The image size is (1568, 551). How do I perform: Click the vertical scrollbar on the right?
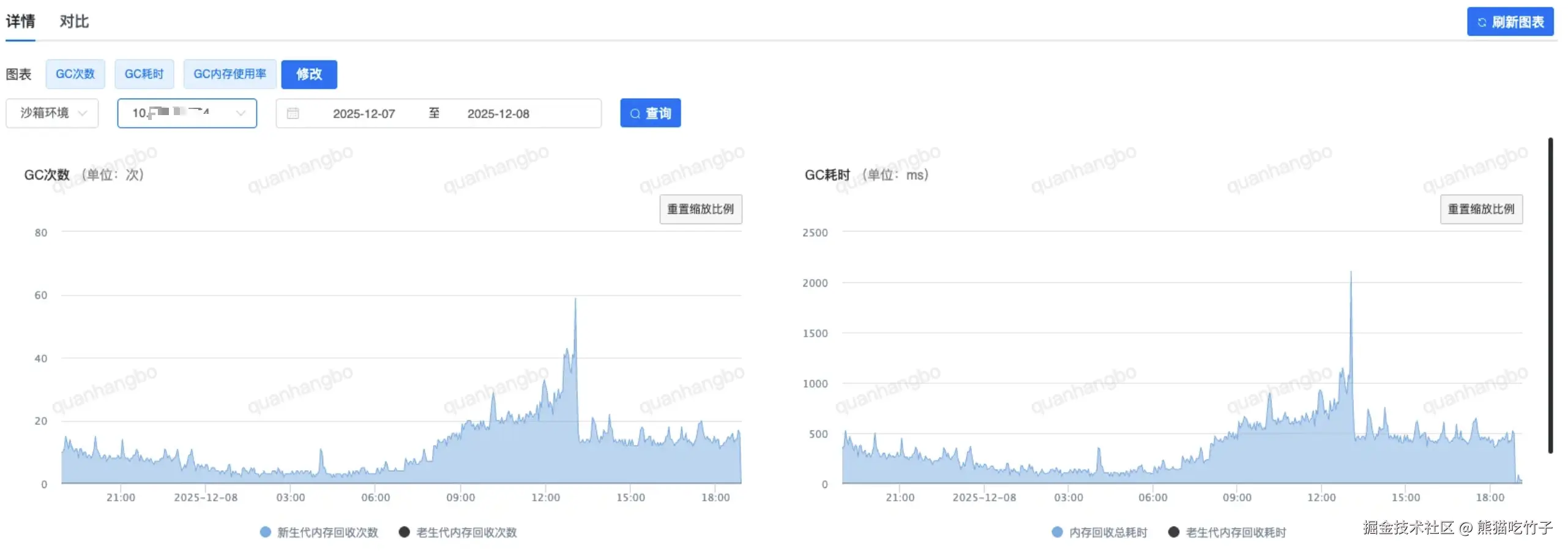(x=1551, y=296)
